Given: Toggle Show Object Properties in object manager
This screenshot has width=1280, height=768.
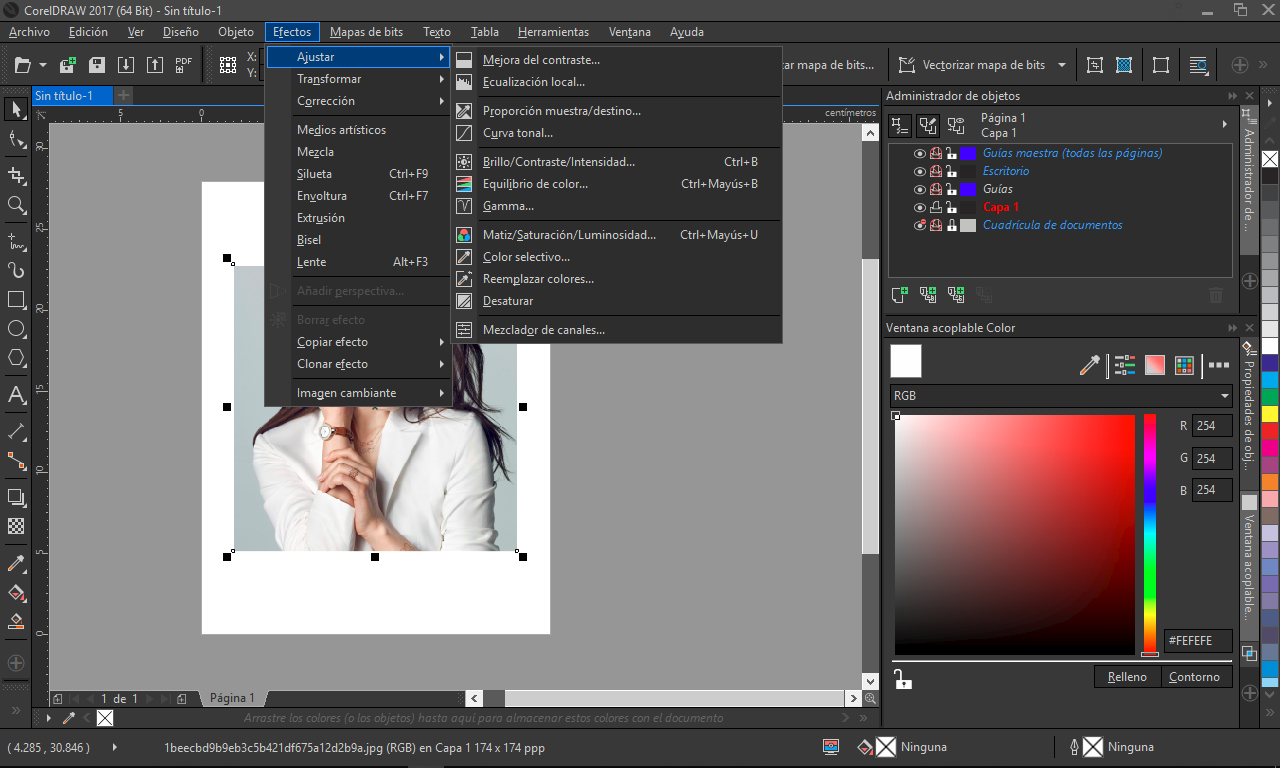Looking at the screenshot, I should 900,125.
